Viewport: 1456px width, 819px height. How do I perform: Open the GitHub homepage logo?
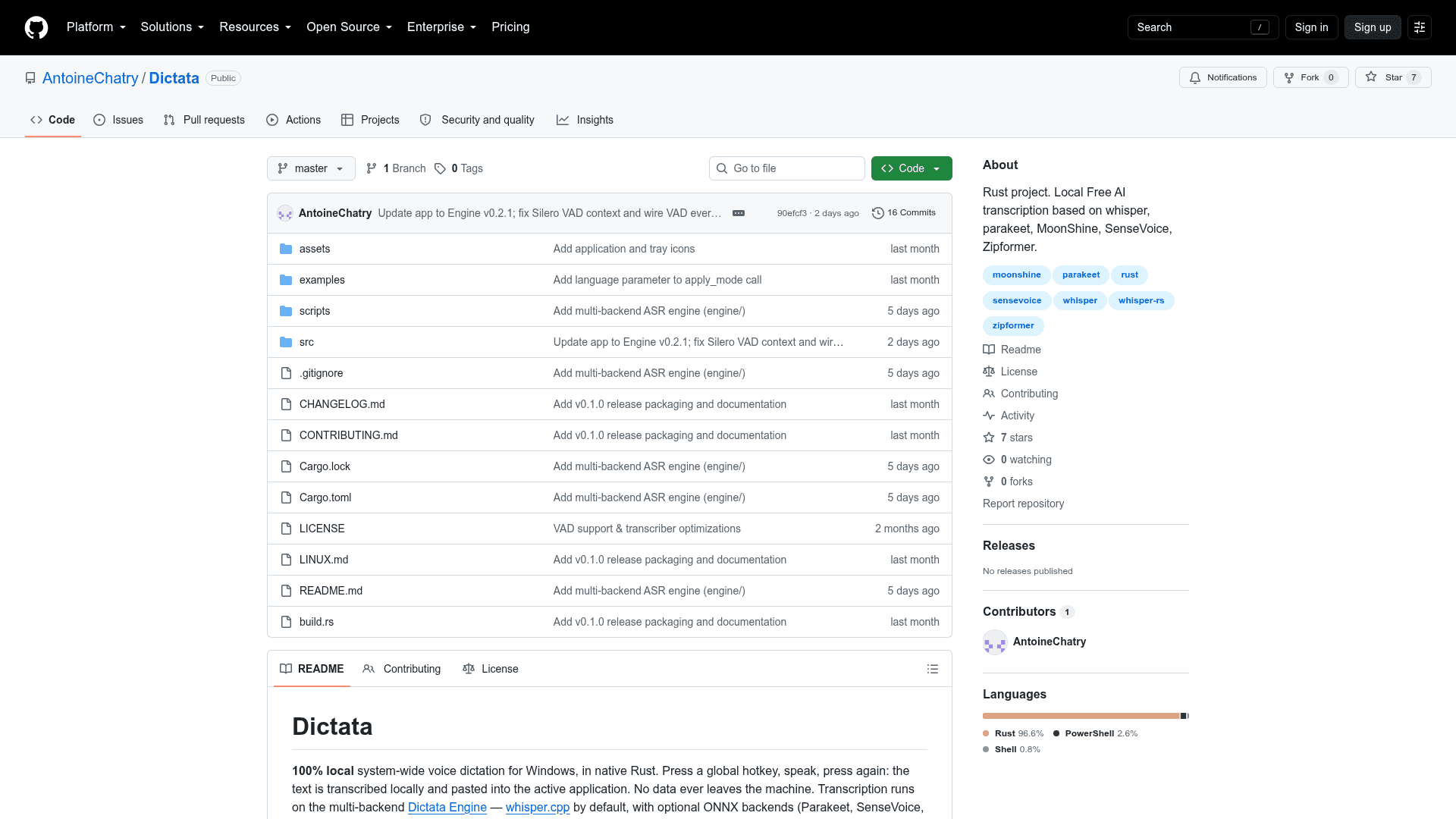pyautogui.click(x=36, y=27)
